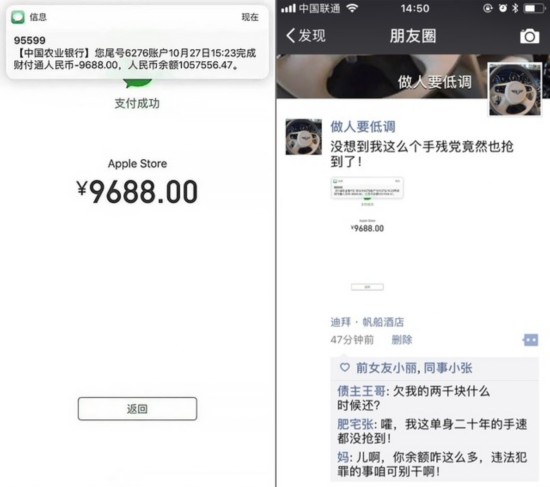Tap the steering wheel avatar beside the post
Screen dimensions: 550x487
303,136
